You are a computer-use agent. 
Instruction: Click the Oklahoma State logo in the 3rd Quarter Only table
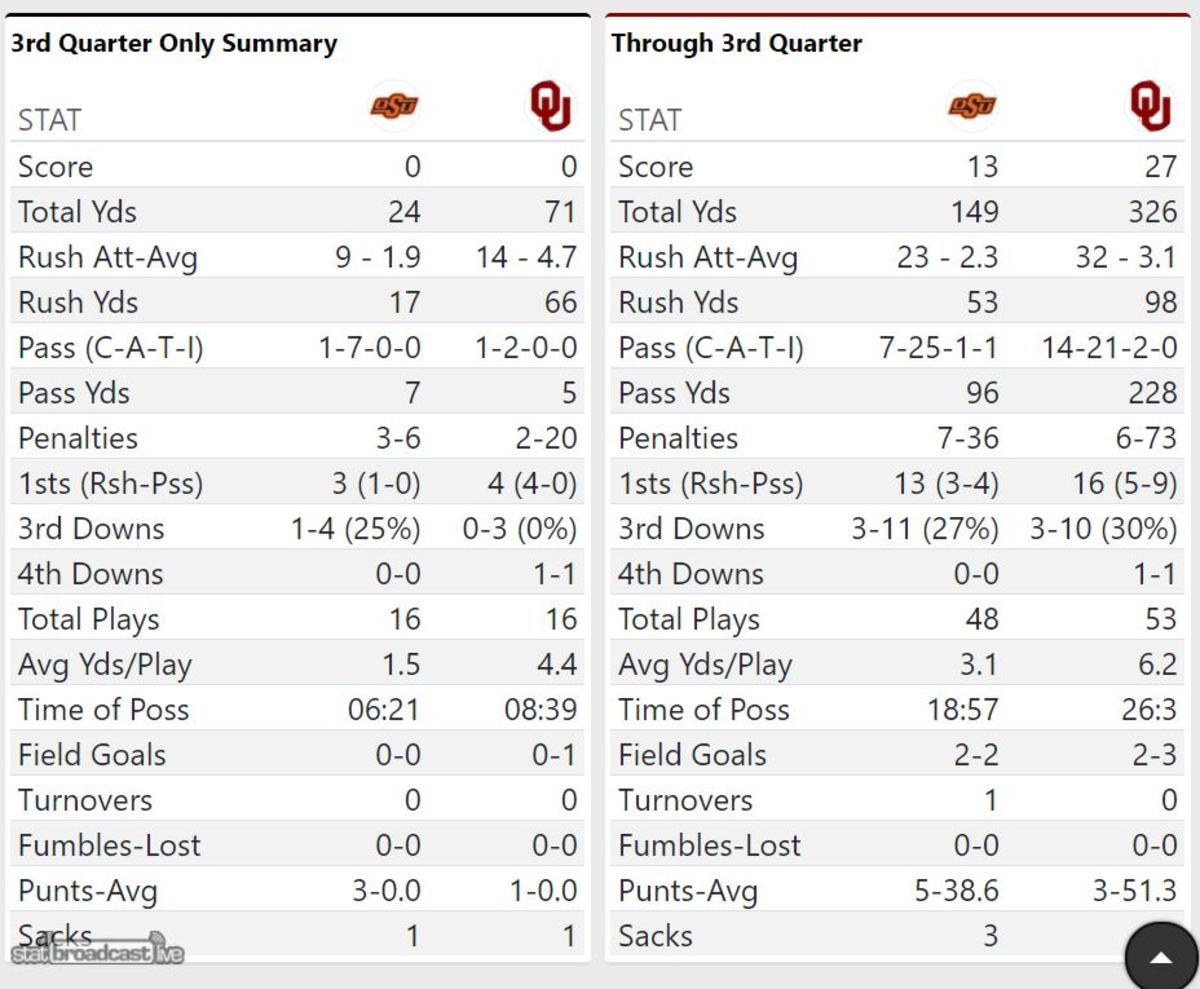point(395,106)
